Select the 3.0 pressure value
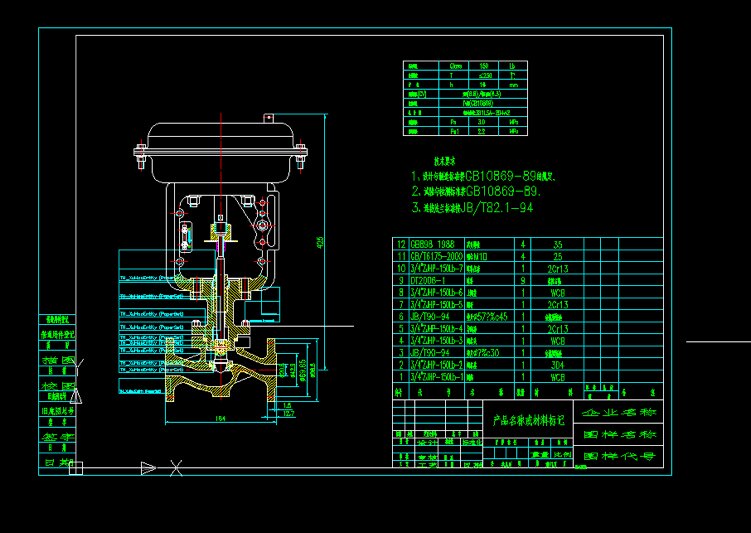 (x=482, y=122)
